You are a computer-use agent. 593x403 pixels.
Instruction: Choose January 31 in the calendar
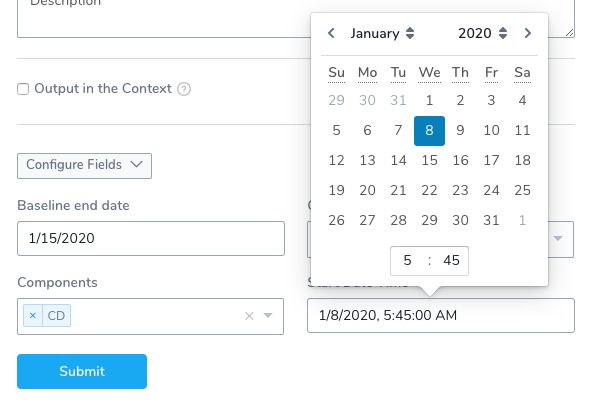point(491,220)
